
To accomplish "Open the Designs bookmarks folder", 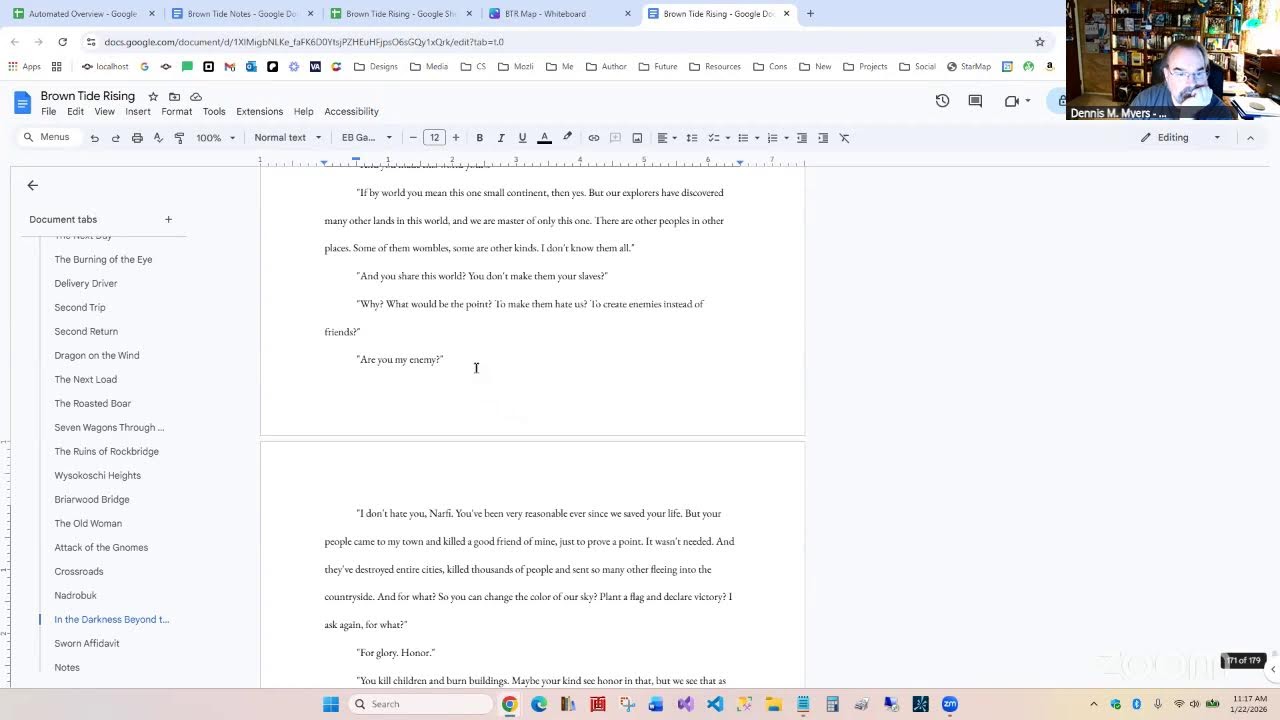I will tap(375, 67).
